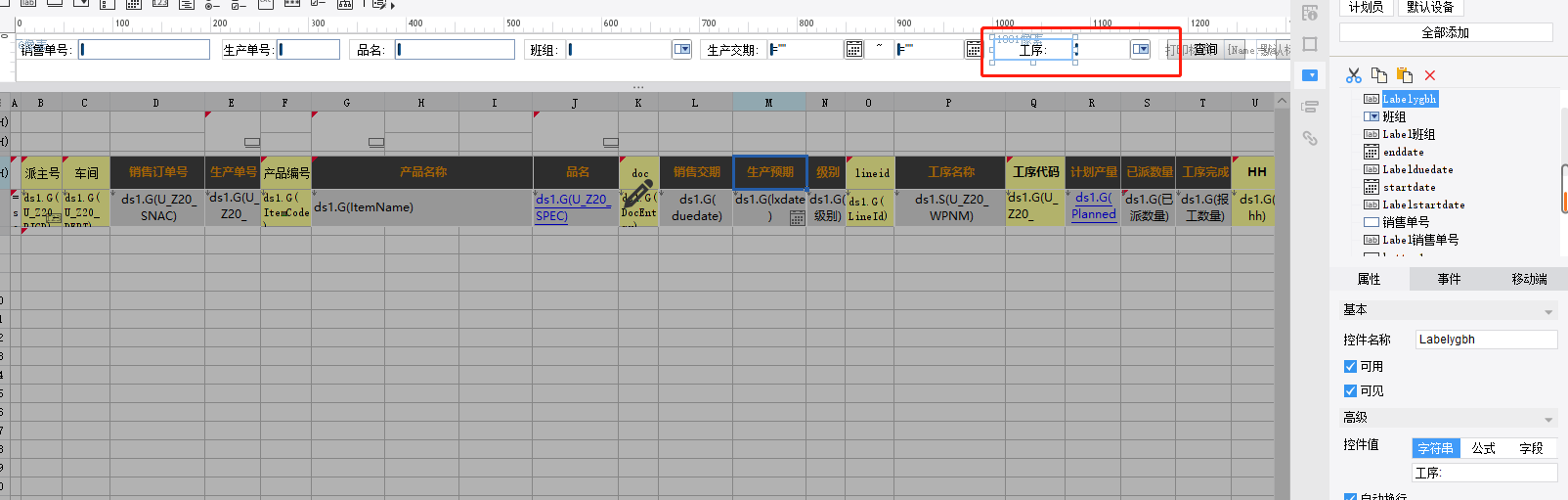Click the Planned link cell under 计划产量
Image resolution: width=1568 pixels, height=500 pixels.
1093,207
